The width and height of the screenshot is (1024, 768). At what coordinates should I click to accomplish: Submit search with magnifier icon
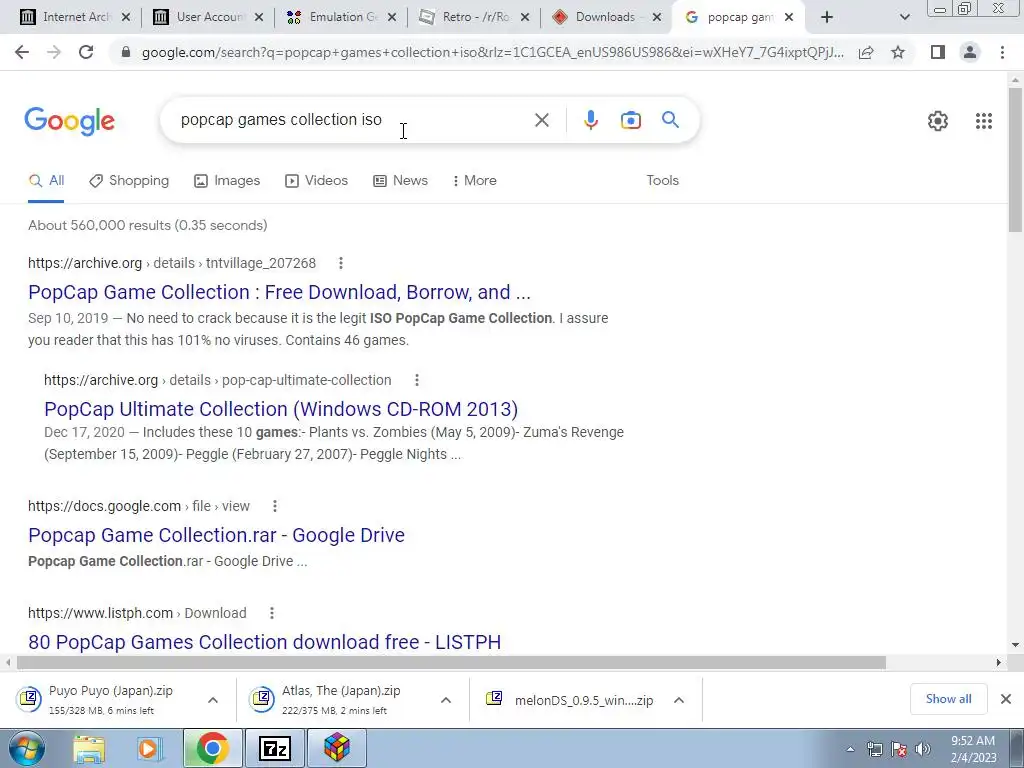click(x=670, y=120)
